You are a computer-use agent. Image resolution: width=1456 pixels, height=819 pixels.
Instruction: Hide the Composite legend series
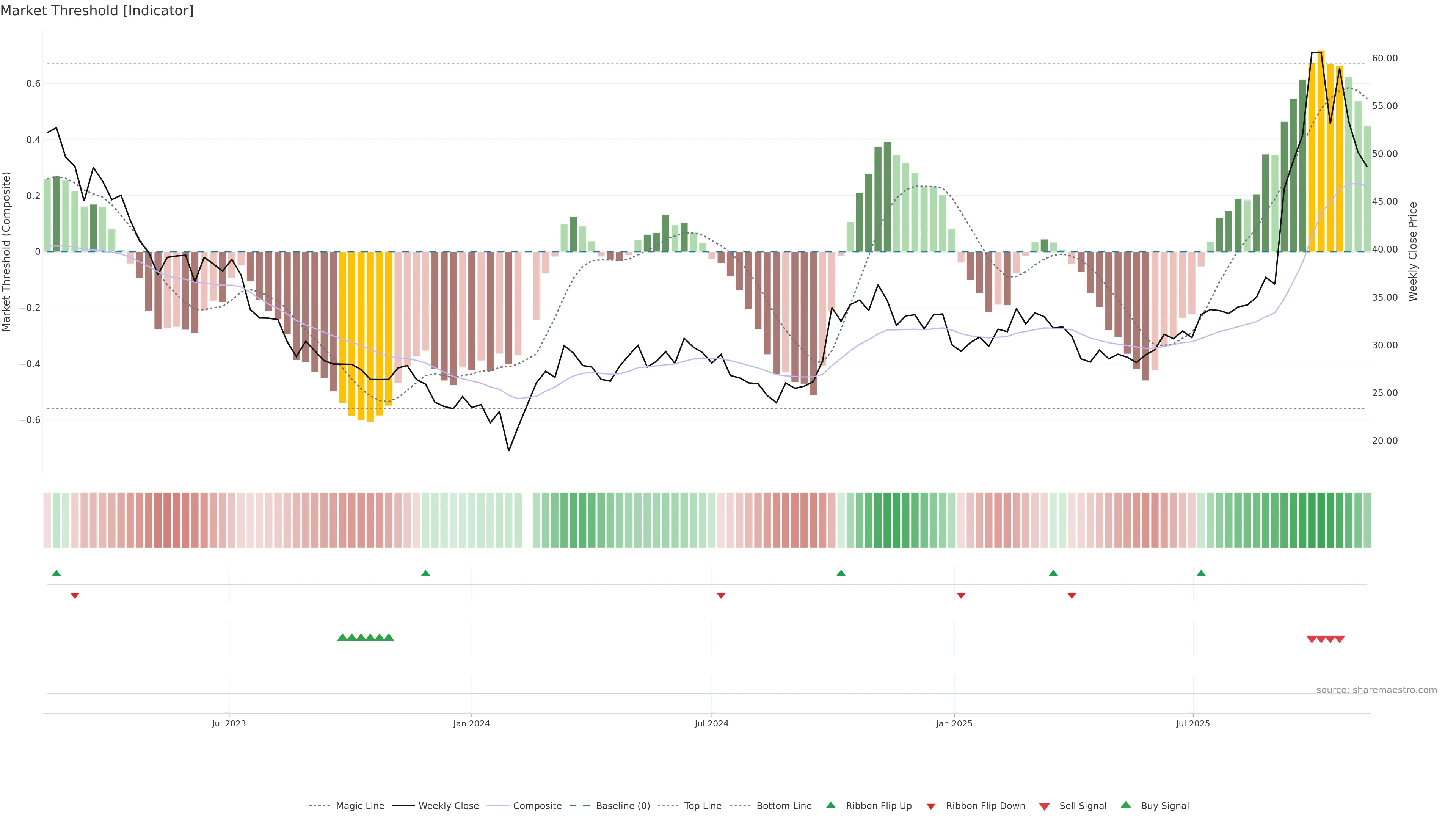[x=537, y=806]
